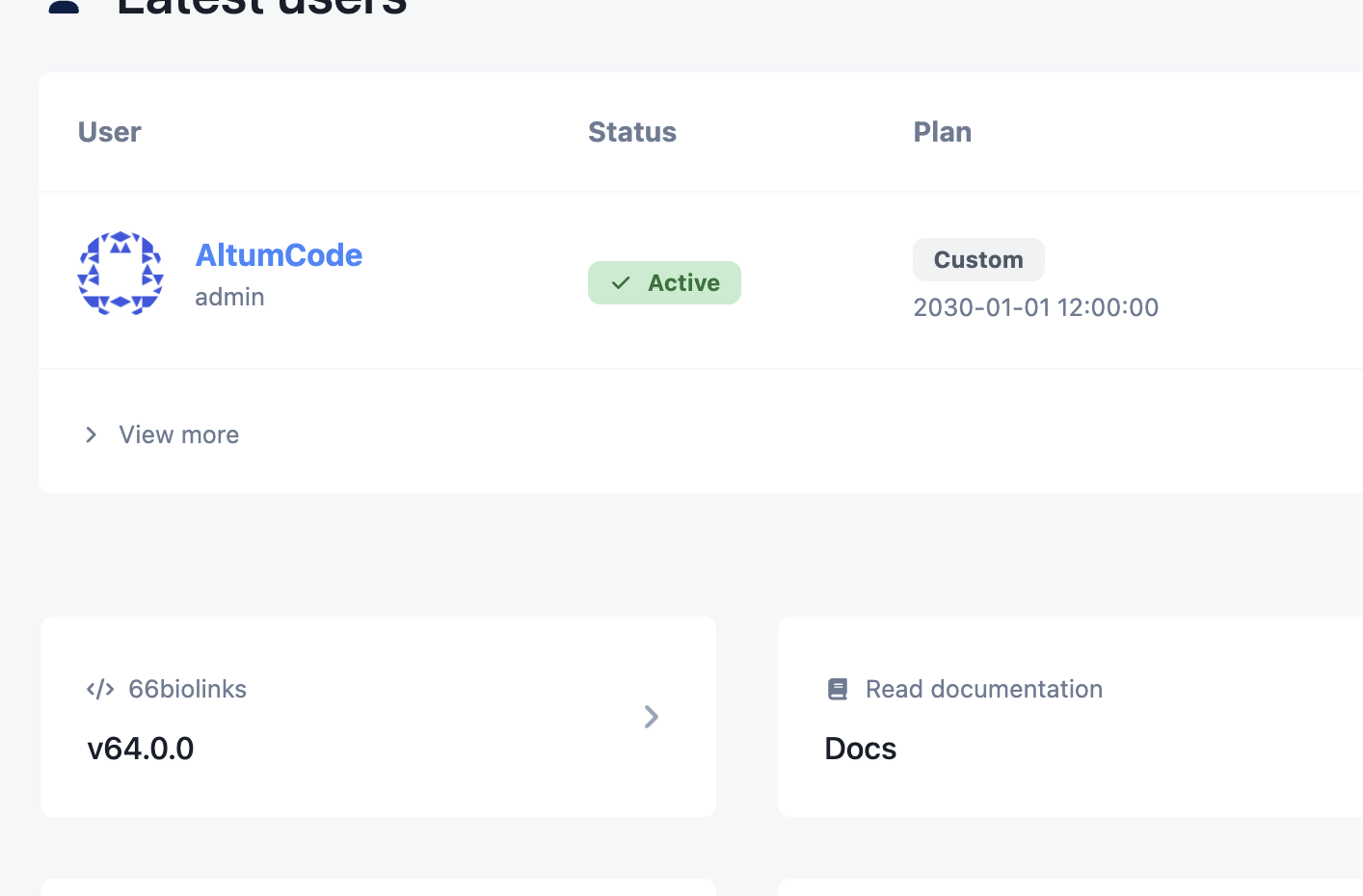Click the Read documentation label

tap(983, 689)
